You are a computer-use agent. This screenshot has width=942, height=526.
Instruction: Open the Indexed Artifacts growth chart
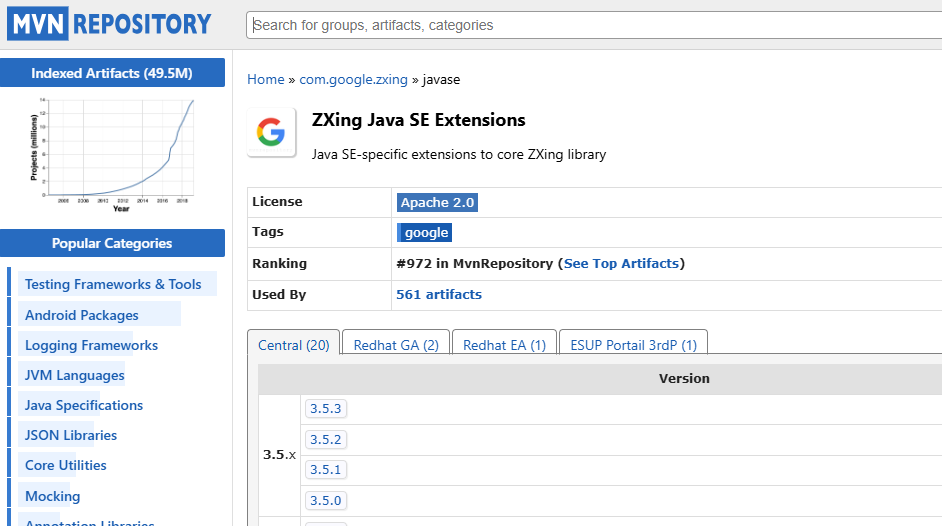pyautogui.click(x=112, y=156)
